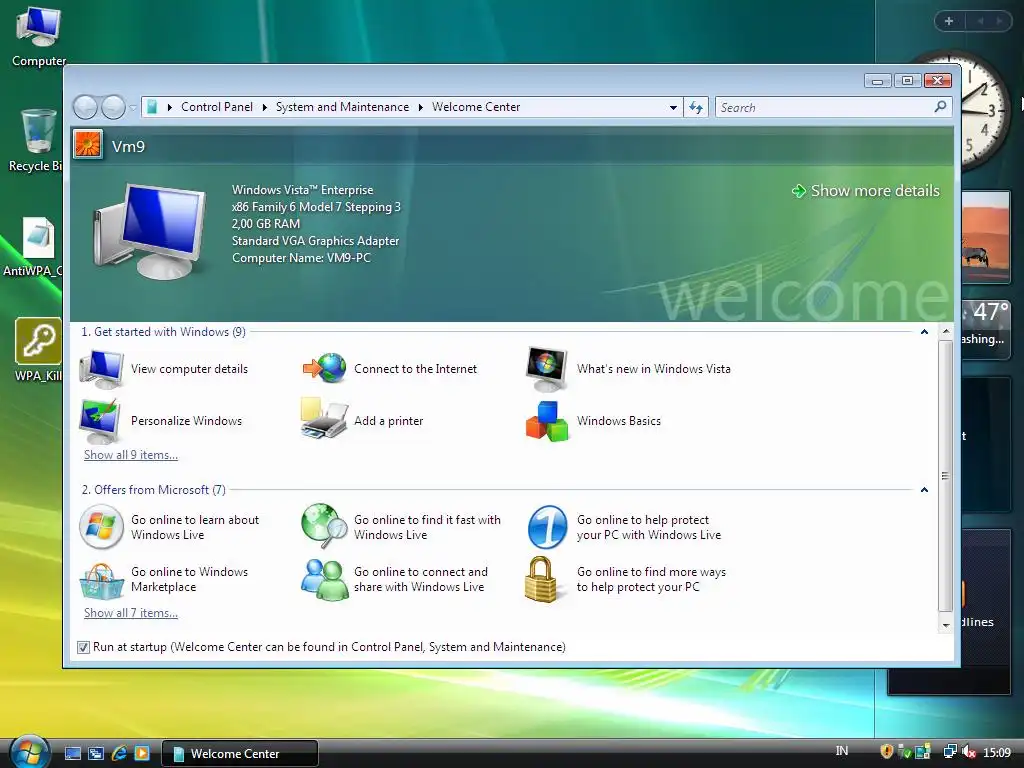
Task: Click the scrollbar up arrow
Action: (946, 332)
